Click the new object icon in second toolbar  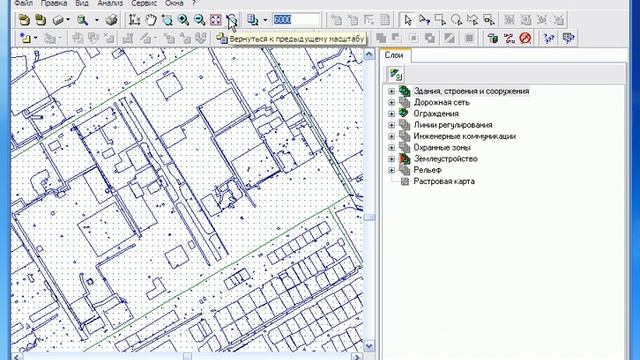point(26,38)
